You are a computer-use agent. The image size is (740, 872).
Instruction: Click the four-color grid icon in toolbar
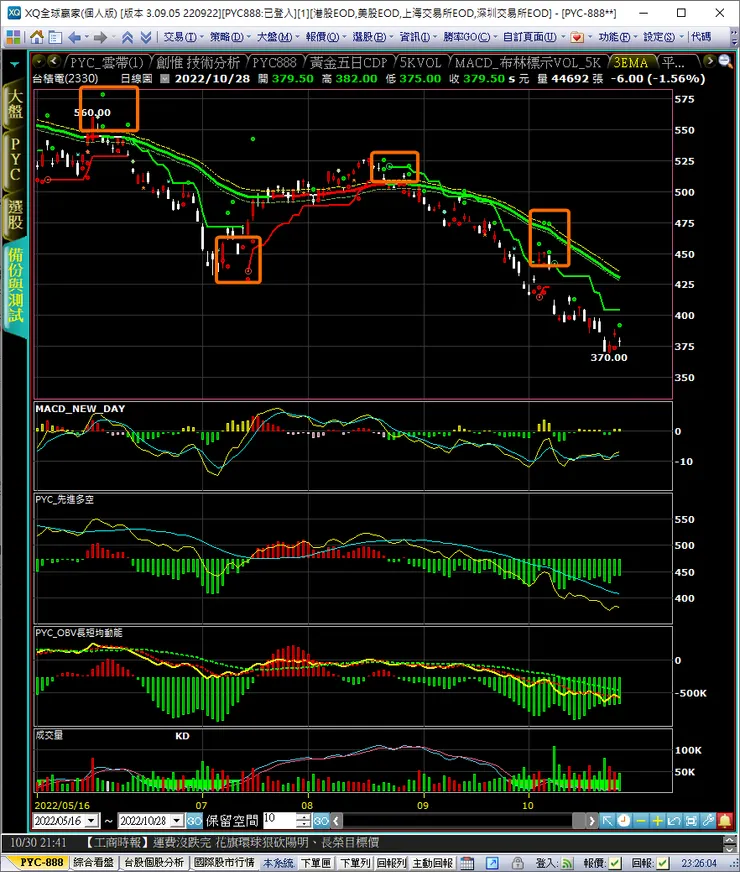coord(13,37)
